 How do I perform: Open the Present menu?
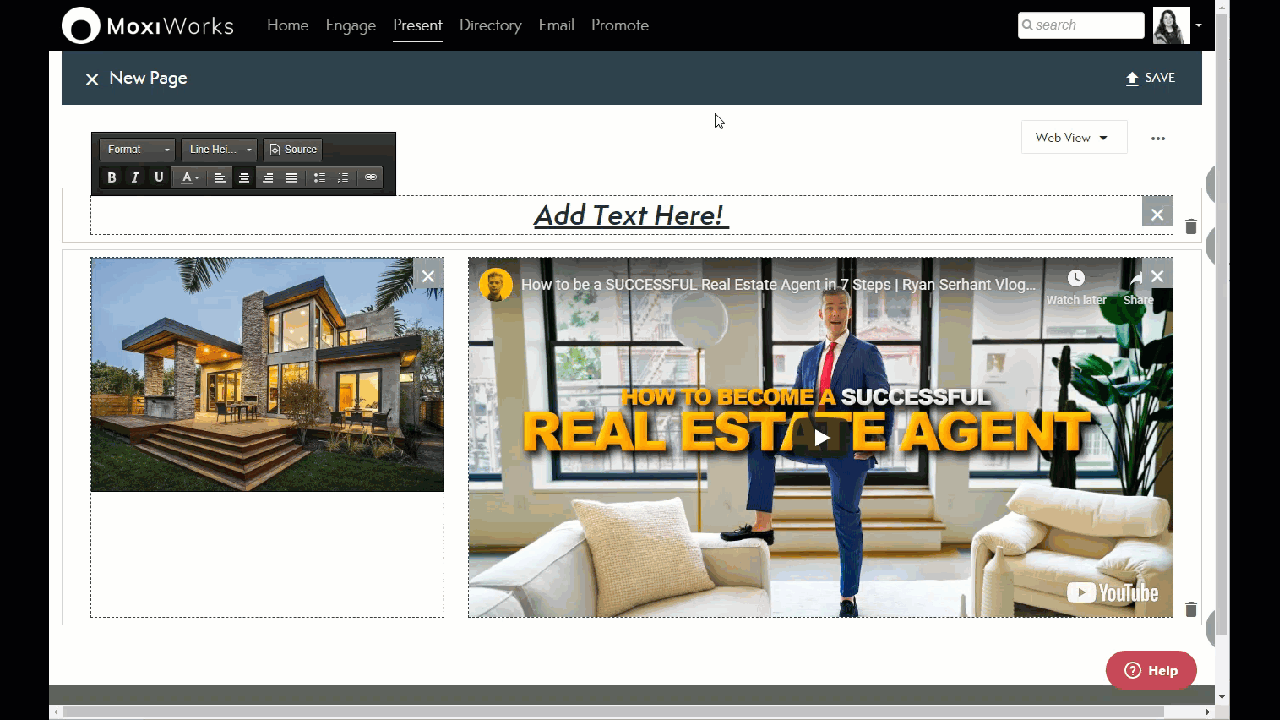pos(418,25)
